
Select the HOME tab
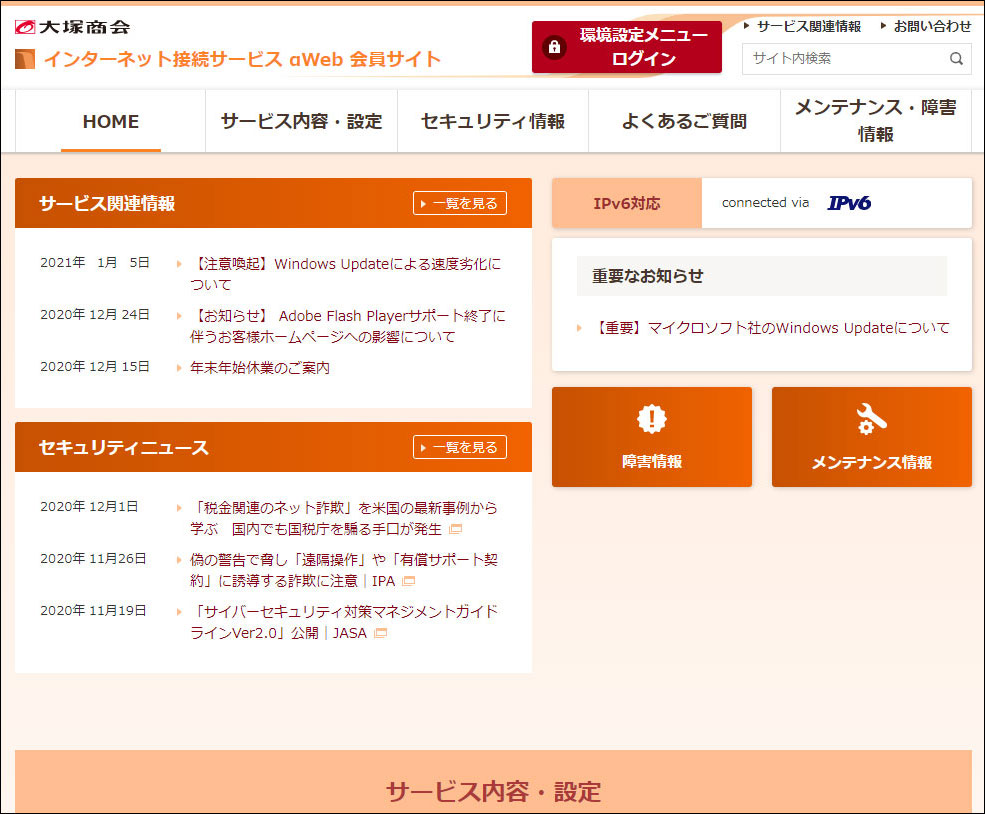click(110, 121)
